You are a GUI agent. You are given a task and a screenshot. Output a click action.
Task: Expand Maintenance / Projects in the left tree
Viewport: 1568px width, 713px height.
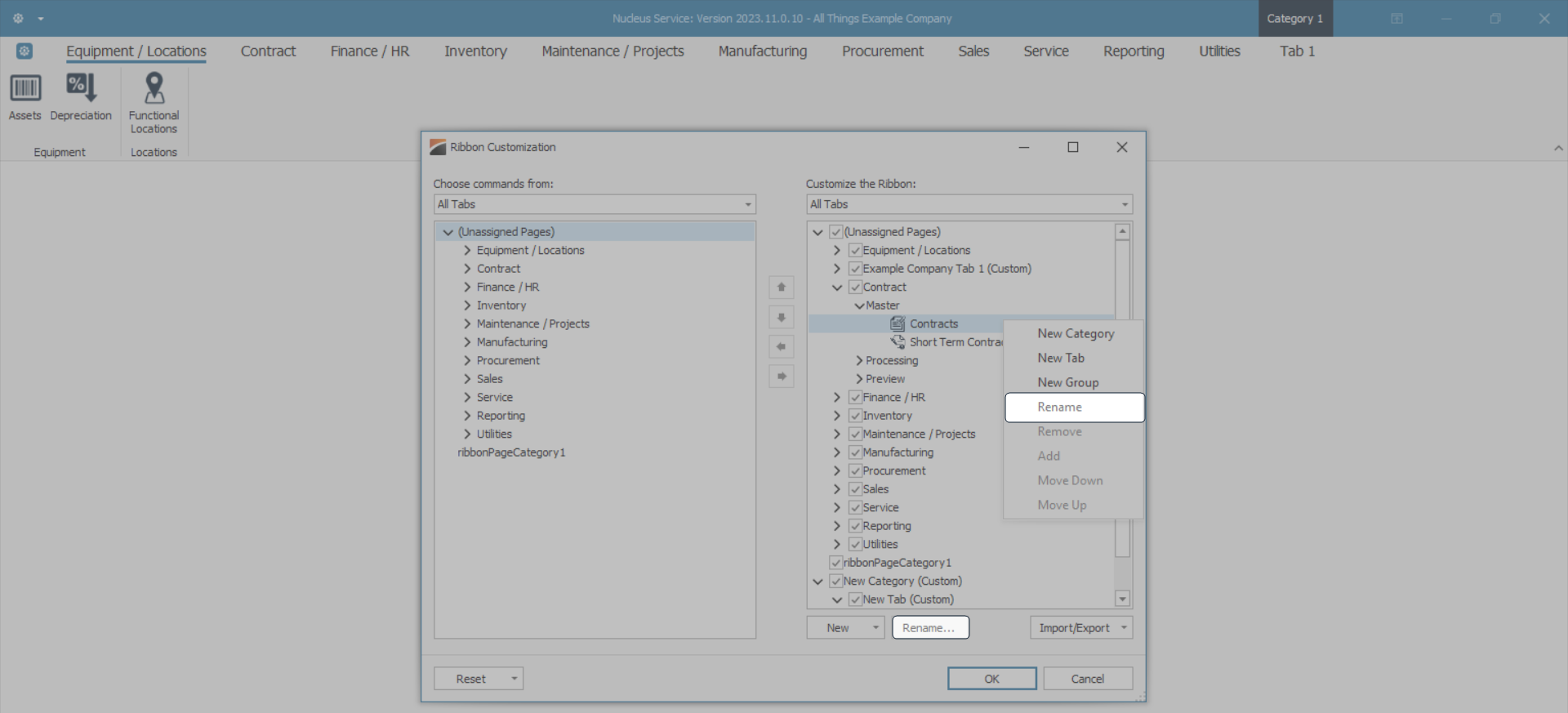[467, 324]
